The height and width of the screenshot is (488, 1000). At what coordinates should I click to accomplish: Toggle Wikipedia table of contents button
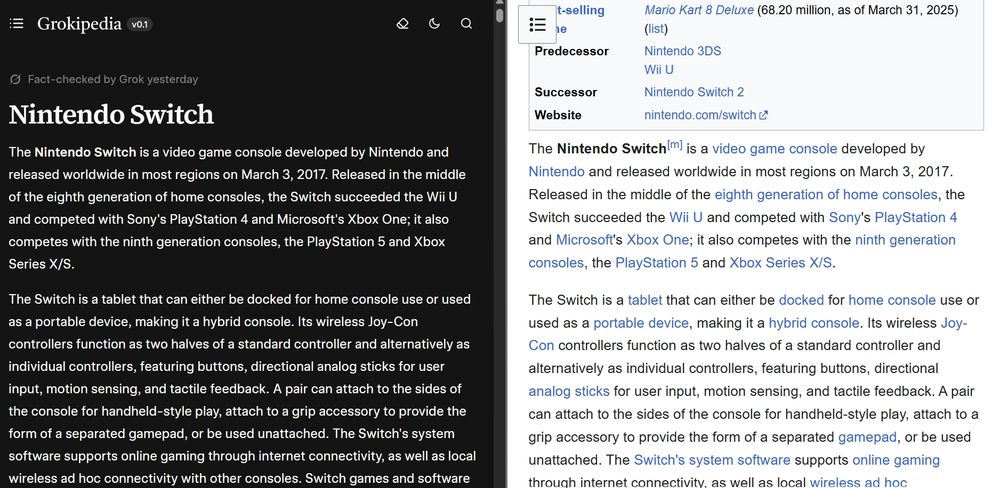[538, 24]
